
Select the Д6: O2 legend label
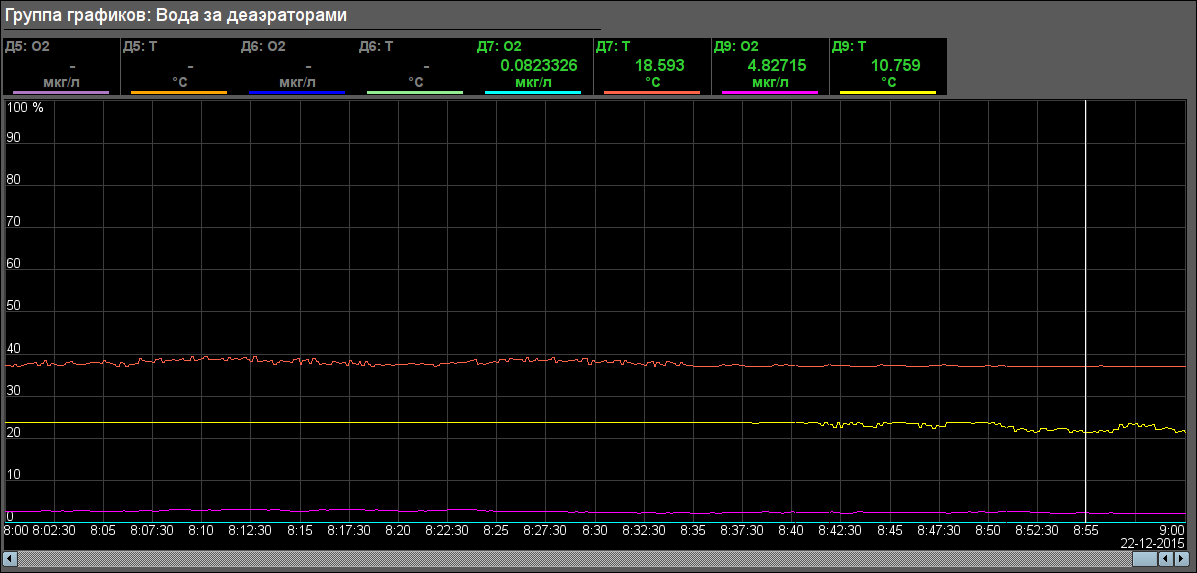(263, 47)
